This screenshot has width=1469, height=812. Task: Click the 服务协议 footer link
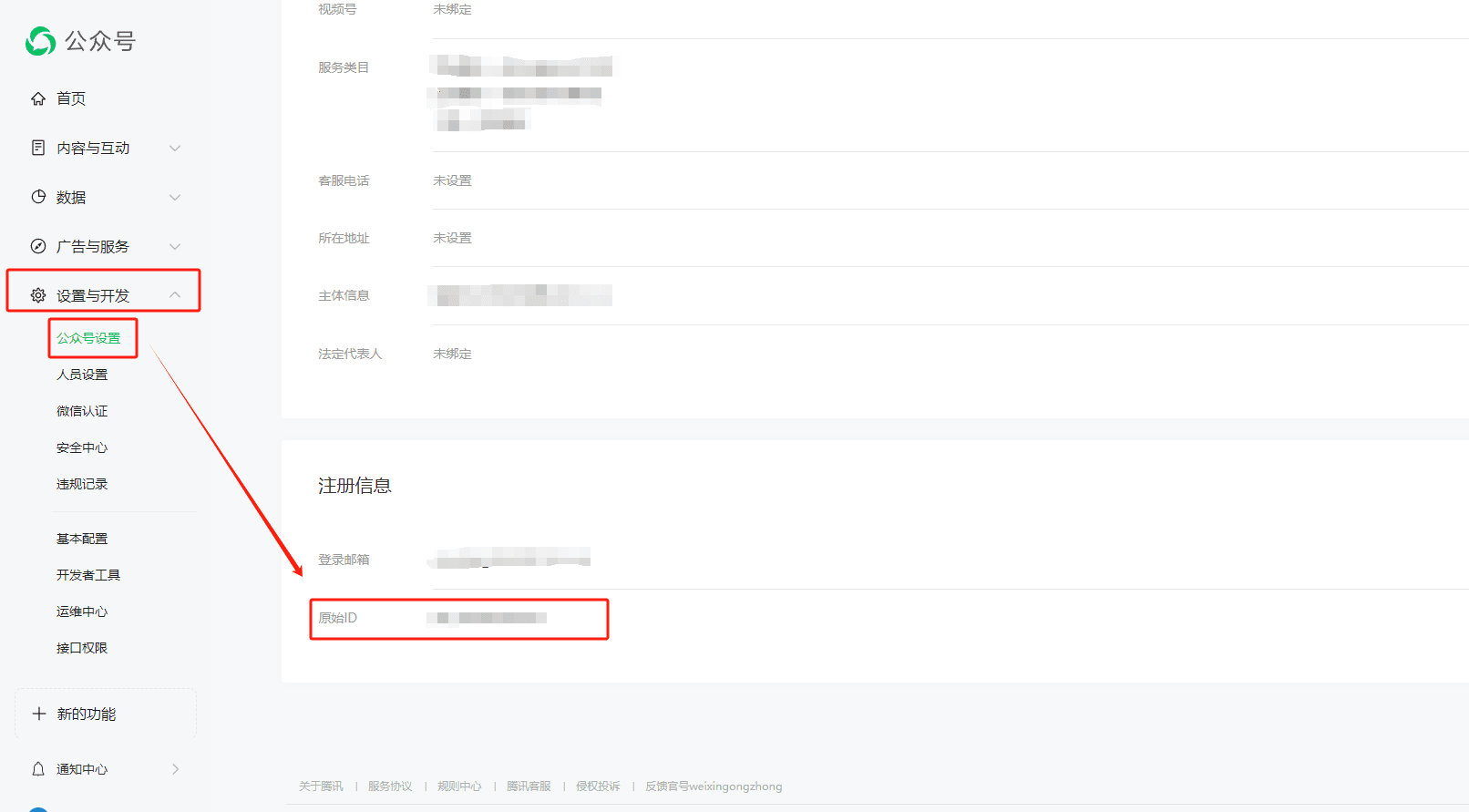(x=390, y=786)
